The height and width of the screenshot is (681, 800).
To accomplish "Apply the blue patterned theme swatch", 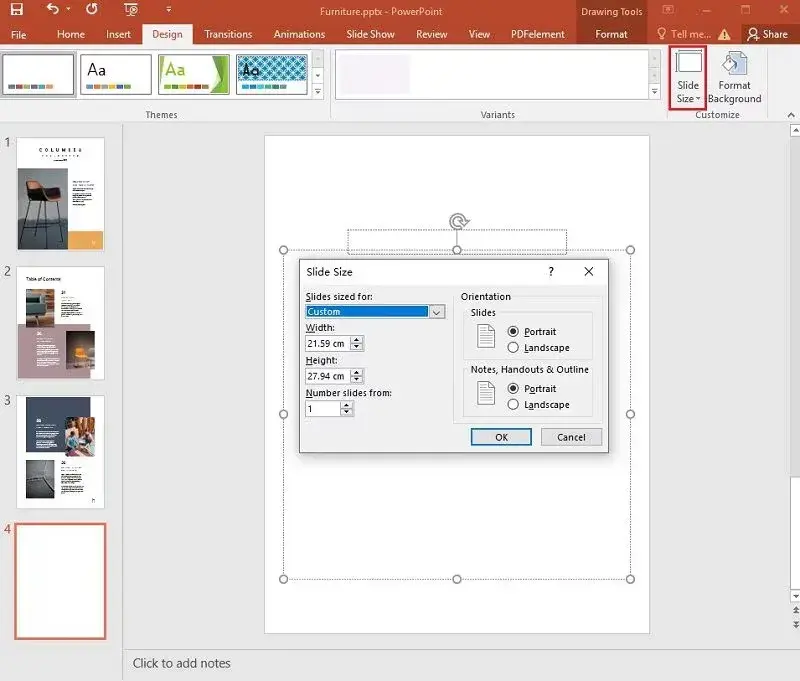I will 272,74.
